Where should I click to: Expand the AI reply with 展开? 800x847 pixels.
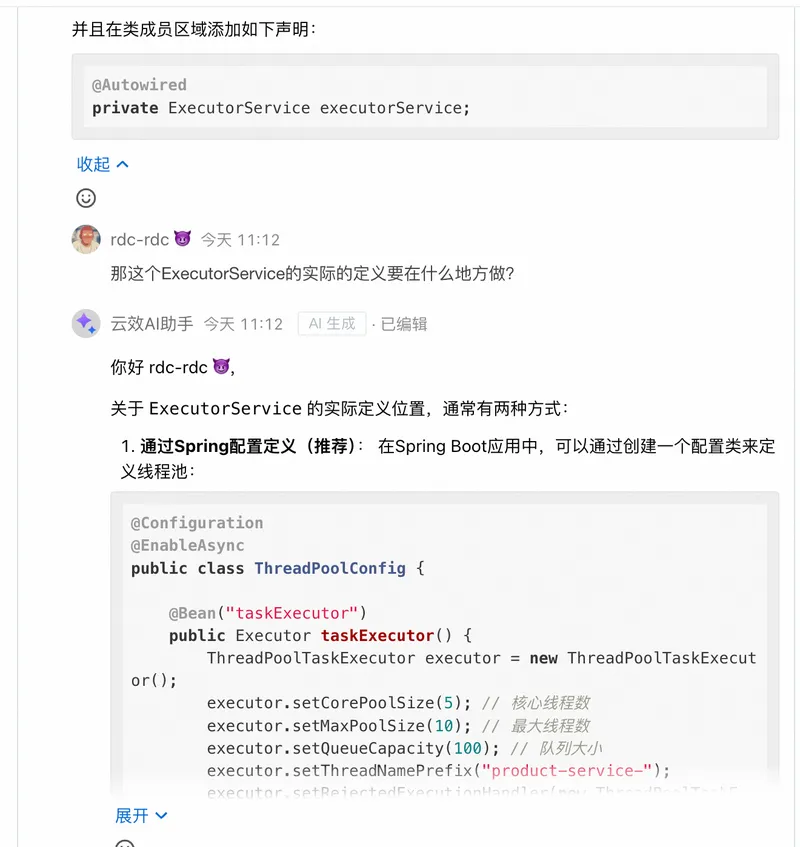pos(131,816)
